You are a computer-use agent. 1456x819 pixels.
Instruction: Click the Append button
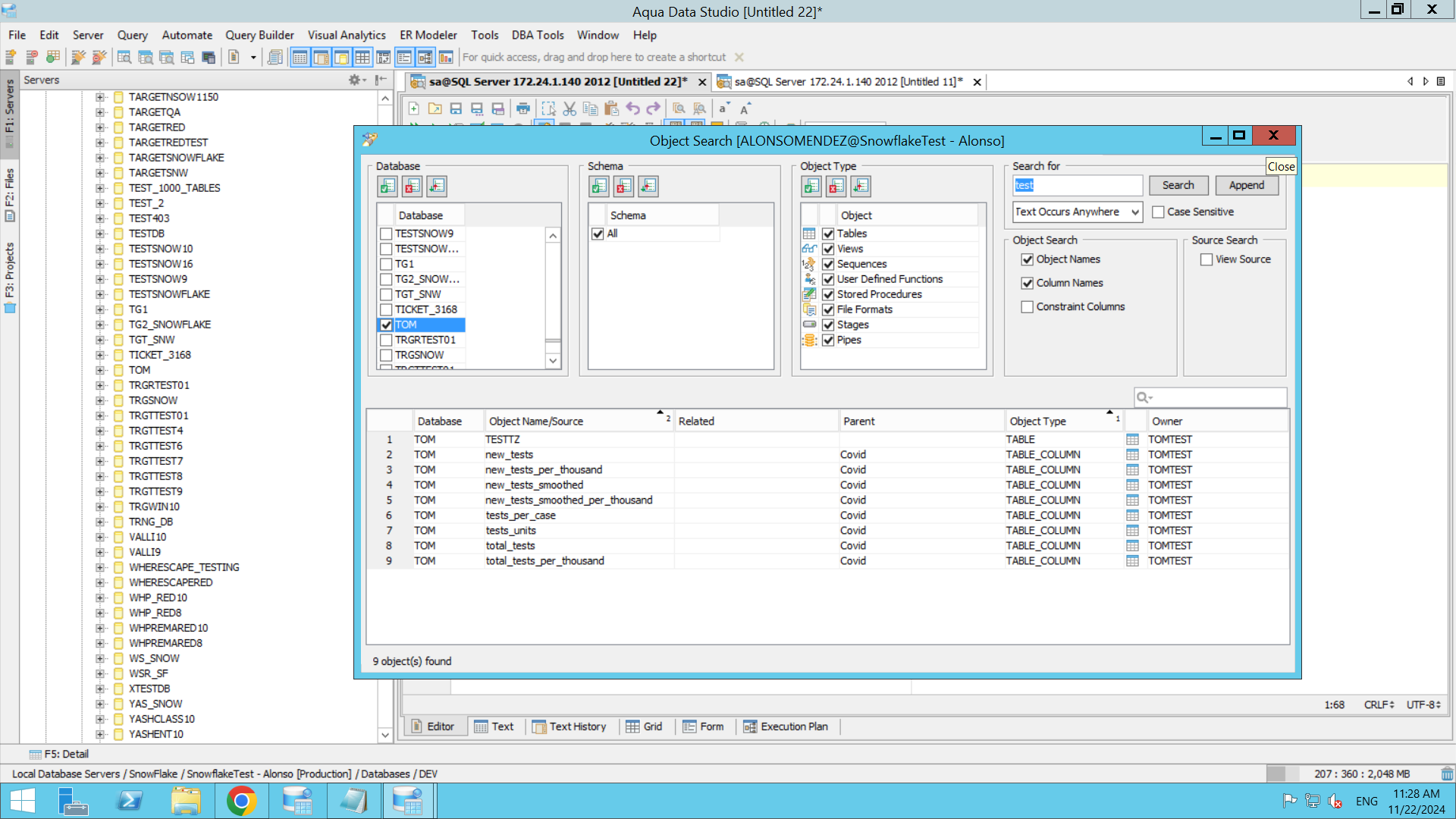[x=1246, y=185]
